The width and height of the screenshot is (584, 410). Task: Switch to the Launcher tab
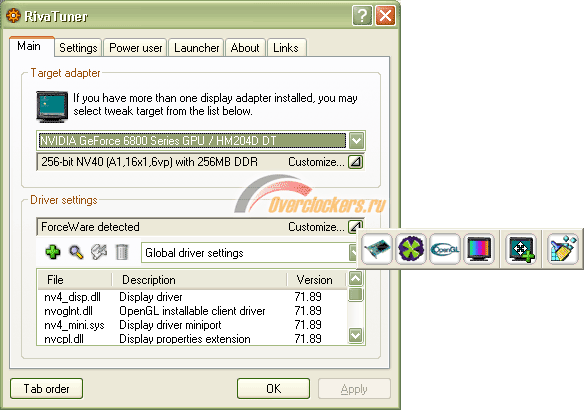pyautogui.click(x=196, y=48)
